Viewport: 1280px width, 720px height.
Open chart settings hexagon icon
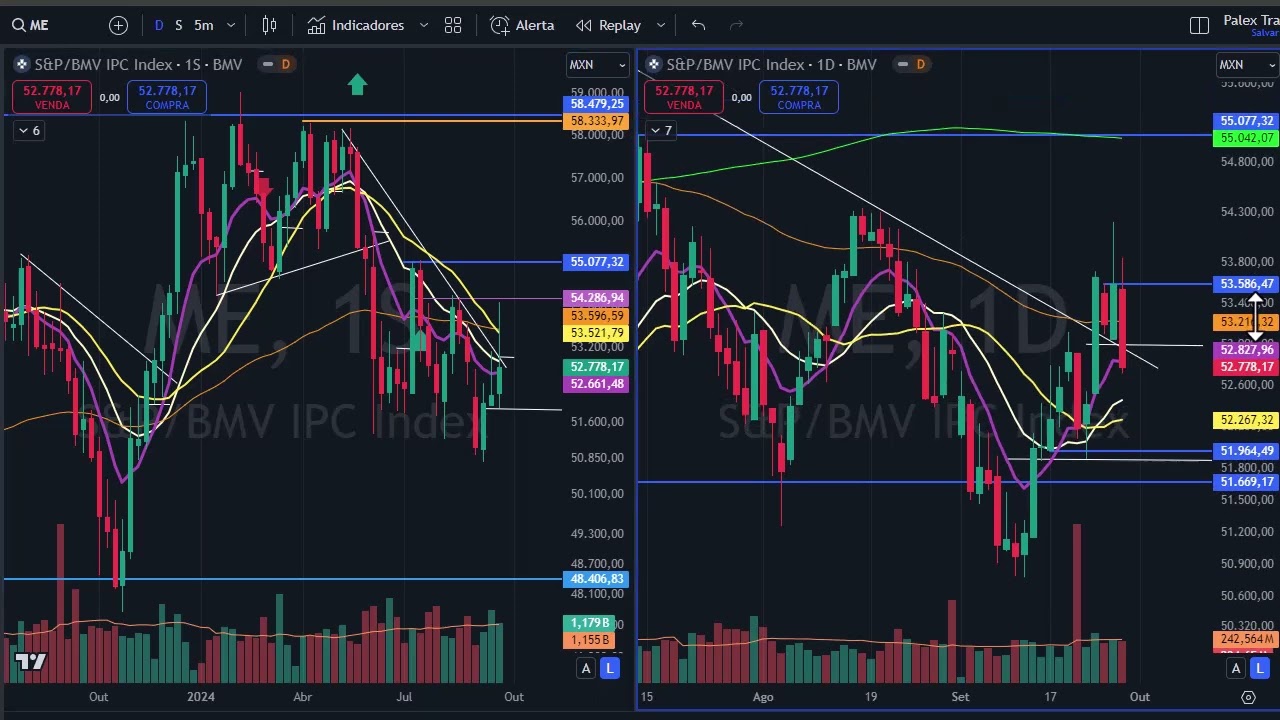coord(1248,697)
